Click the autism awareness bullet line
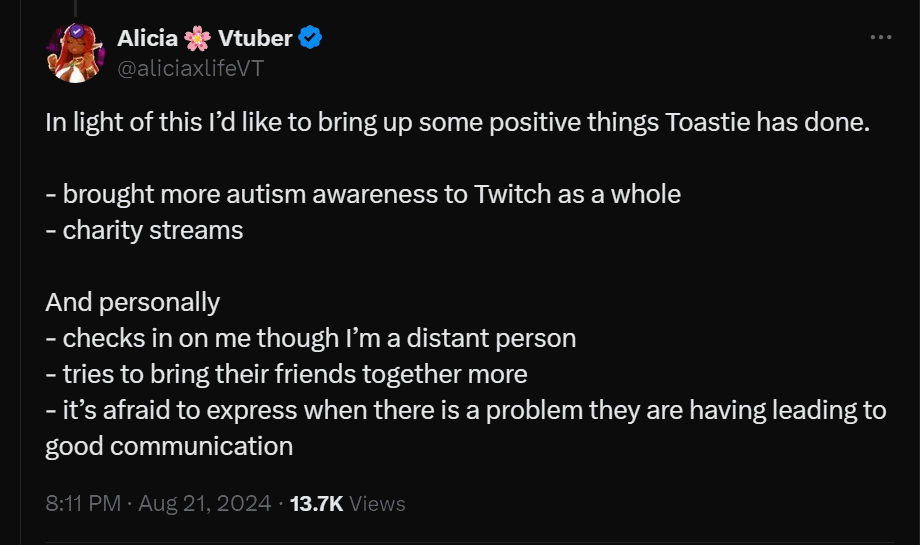 coord(363,194)
